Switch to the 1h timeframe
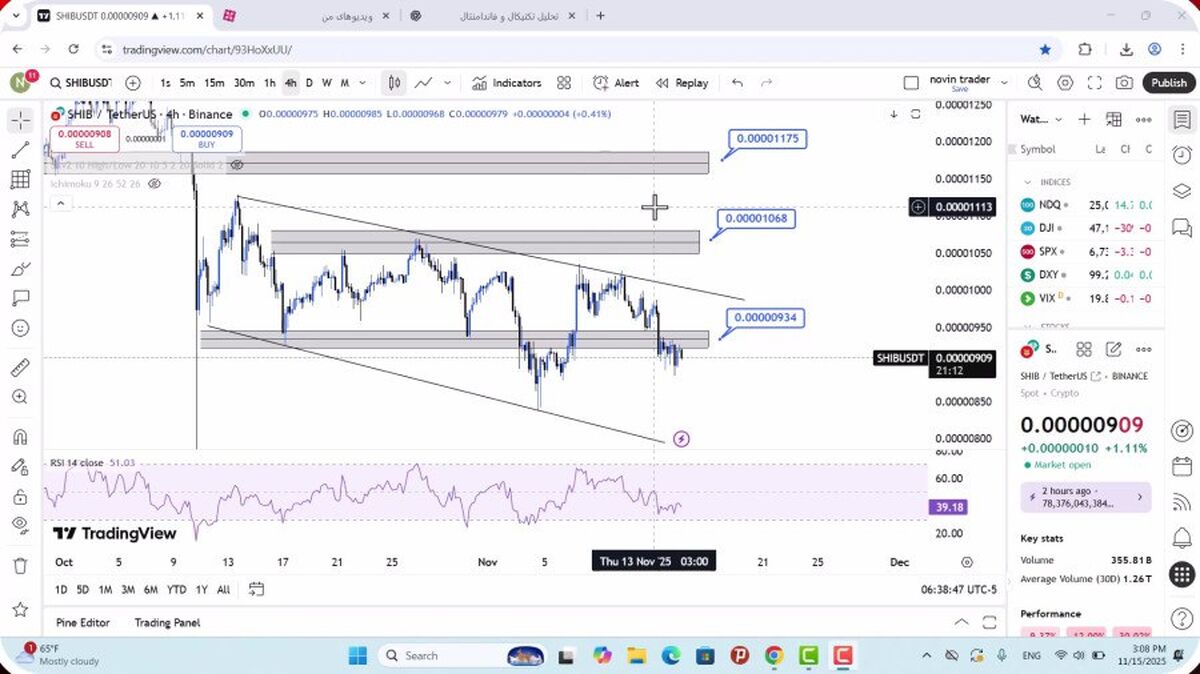The height and width of the screenshot is (674, 1200). point(270,83)
